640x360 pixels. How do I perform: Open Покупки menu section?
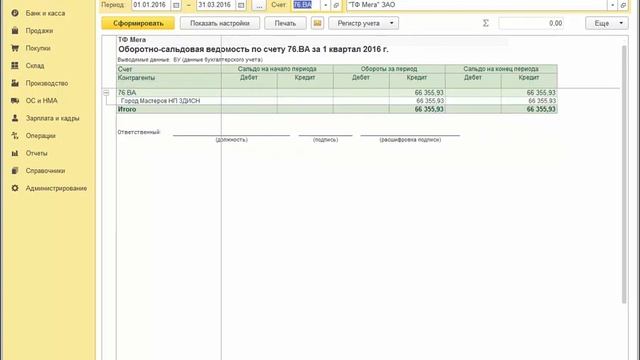[x=38, y=48]
